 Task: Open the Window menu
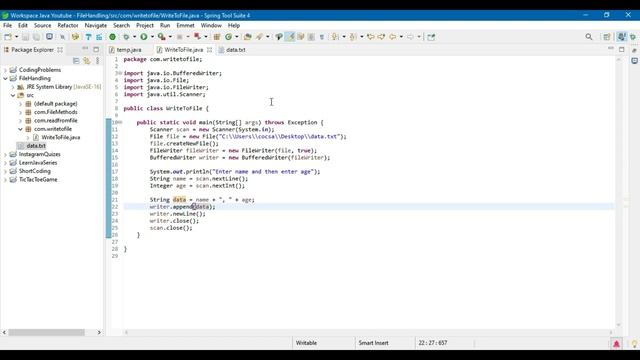211,25
